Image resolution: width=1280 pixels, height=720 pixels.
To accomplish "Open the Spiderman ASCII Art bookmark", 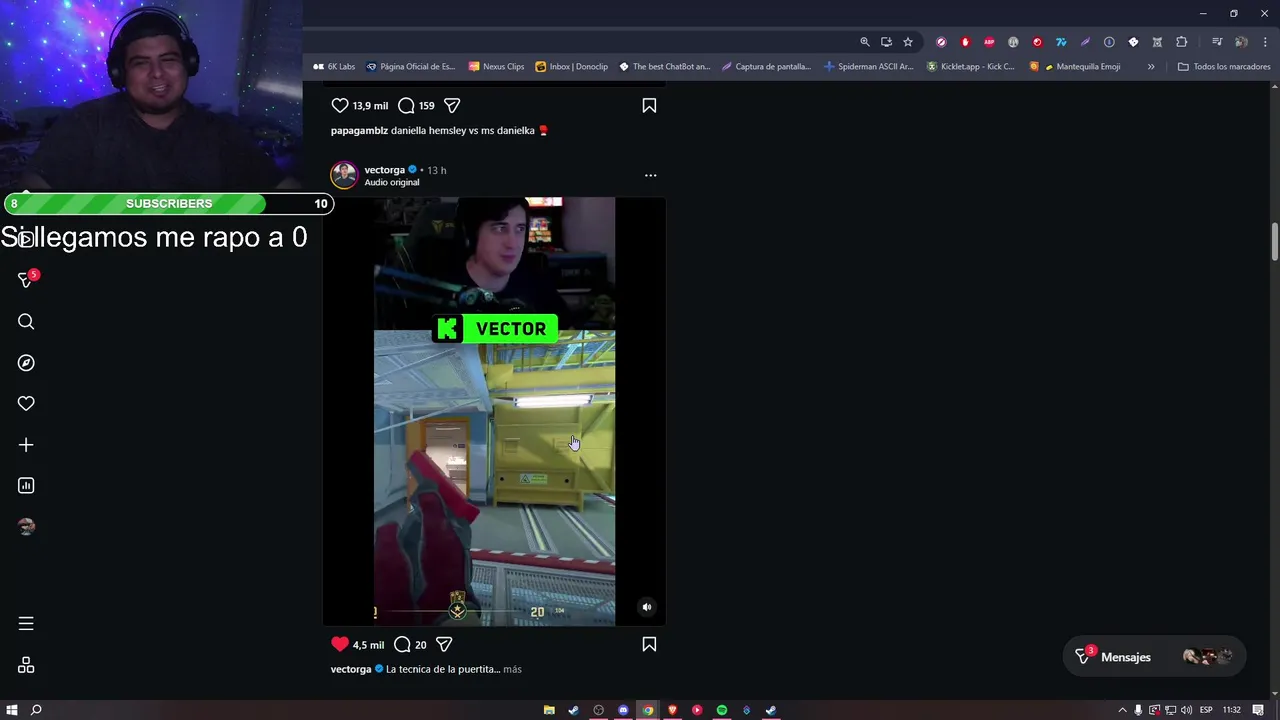I will (869, 66).
